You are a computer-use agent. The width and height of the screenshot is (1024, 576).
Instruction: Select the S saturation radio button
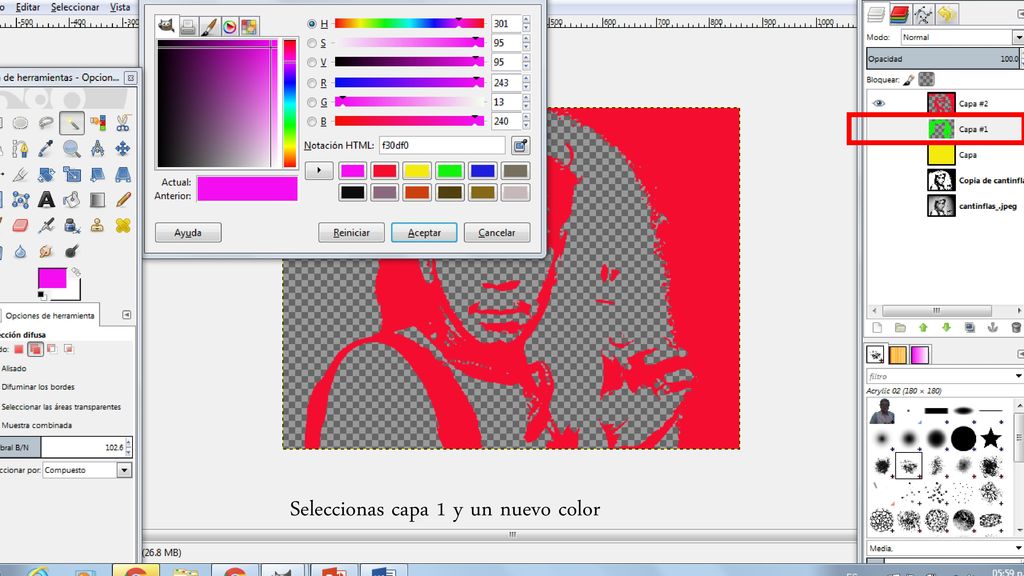(312, 43)
